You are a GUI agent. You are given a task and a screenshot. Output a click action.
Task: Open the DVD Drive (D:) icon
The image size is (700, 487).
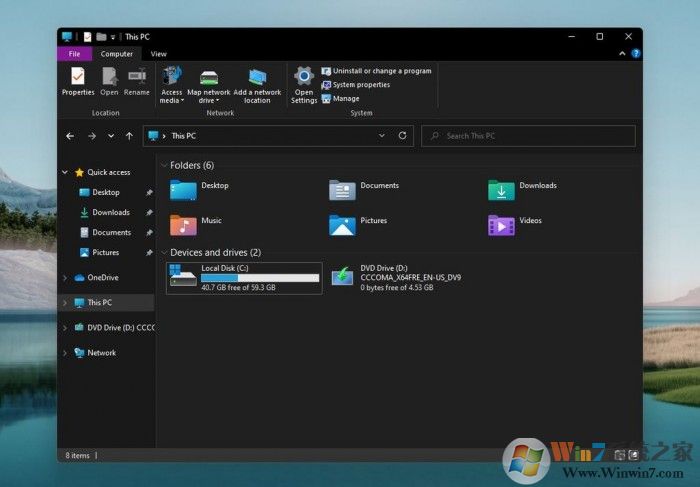(342, 276)
